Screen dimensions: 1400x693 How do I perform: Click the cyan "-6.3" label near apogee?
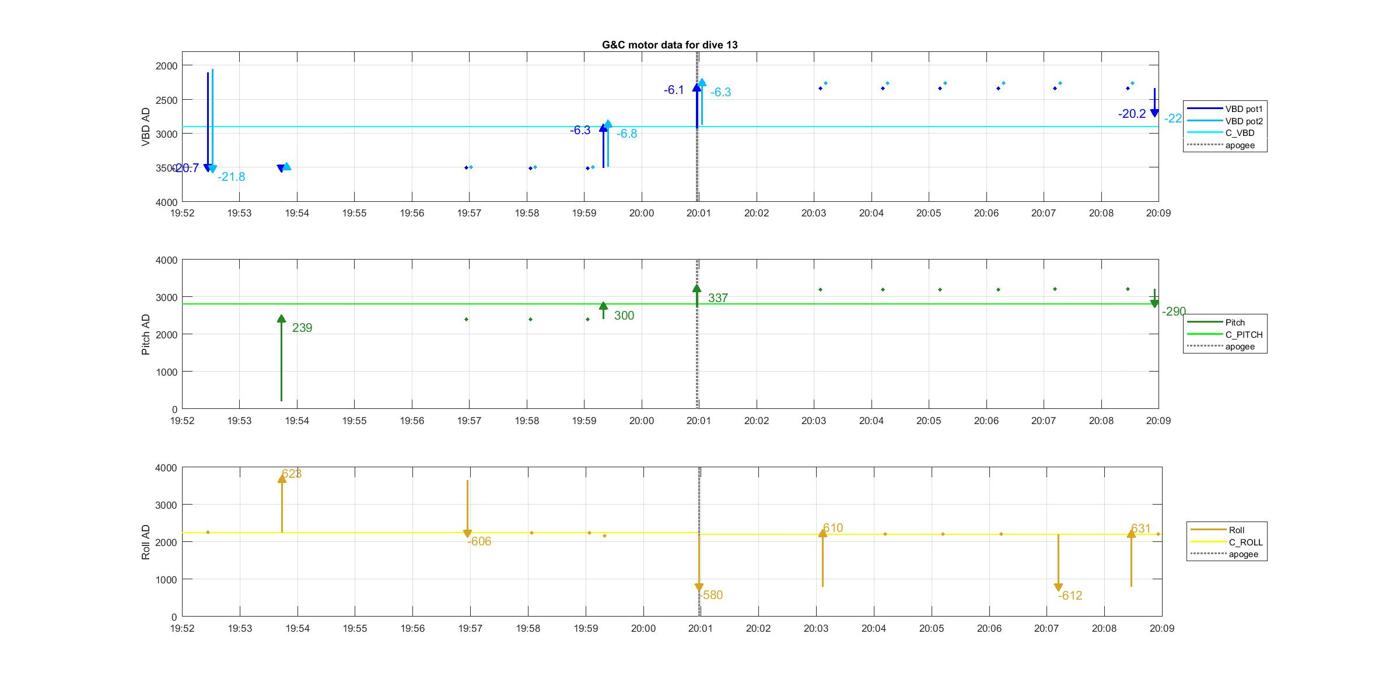click(720, 92)
